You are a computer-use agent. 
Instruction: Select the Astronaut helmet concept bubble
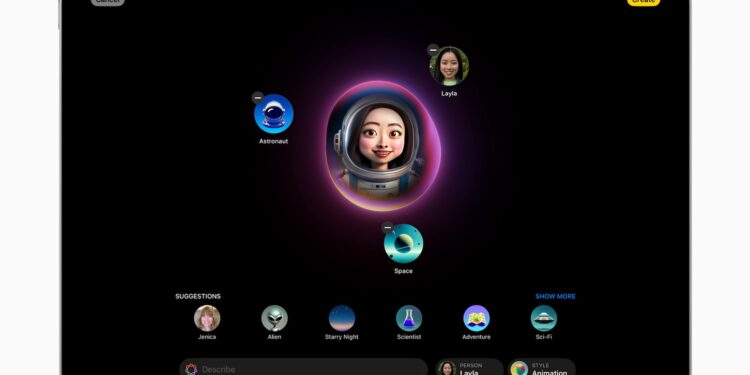274,114
